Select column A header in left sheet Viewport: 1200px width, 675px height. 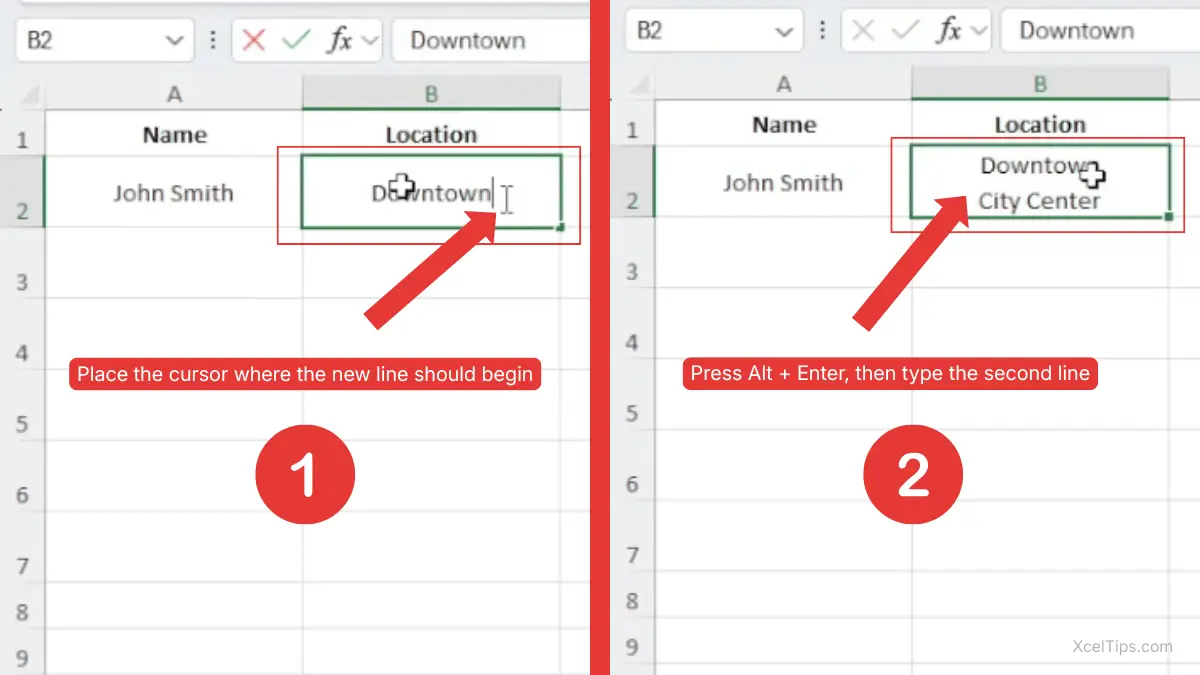174,94
